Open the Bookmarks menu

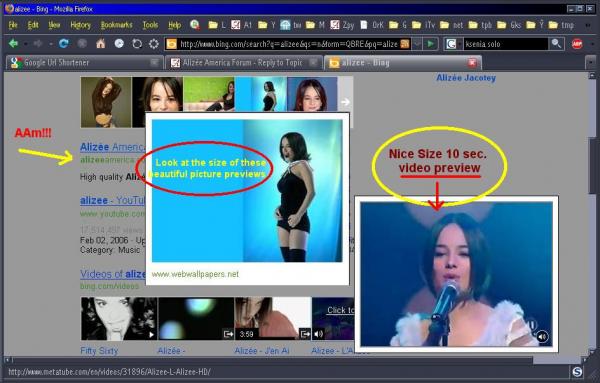(x=116, y=25)
